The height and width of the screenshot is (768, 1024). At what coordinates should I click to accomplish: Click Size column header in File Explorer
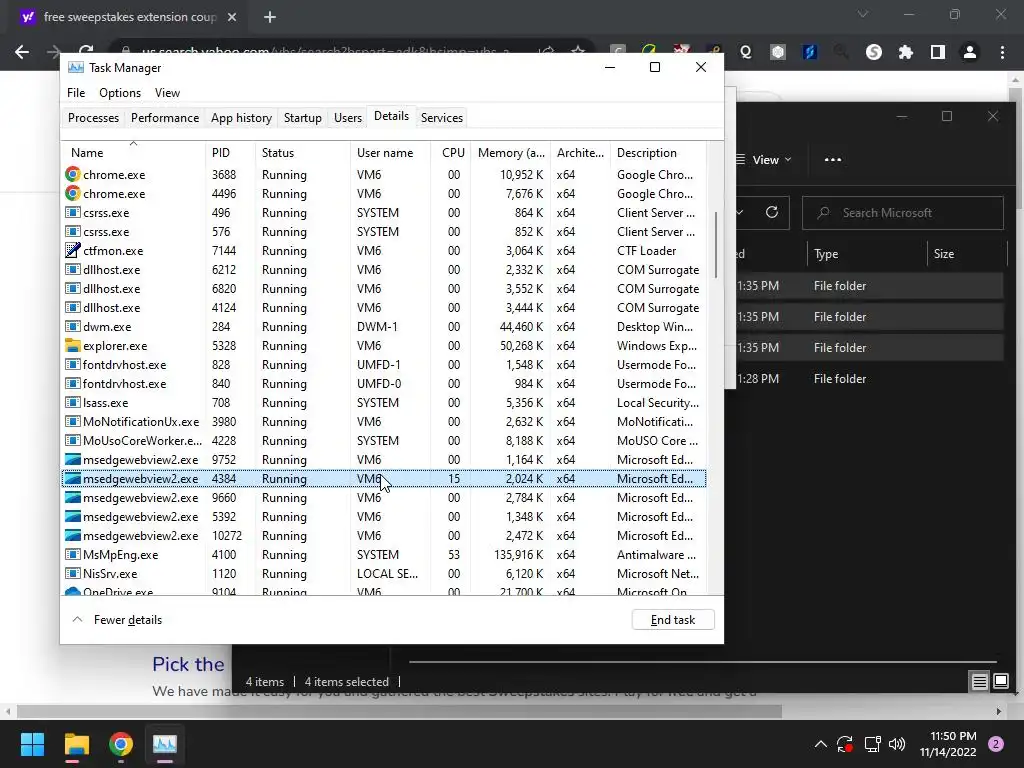[967, 253]
